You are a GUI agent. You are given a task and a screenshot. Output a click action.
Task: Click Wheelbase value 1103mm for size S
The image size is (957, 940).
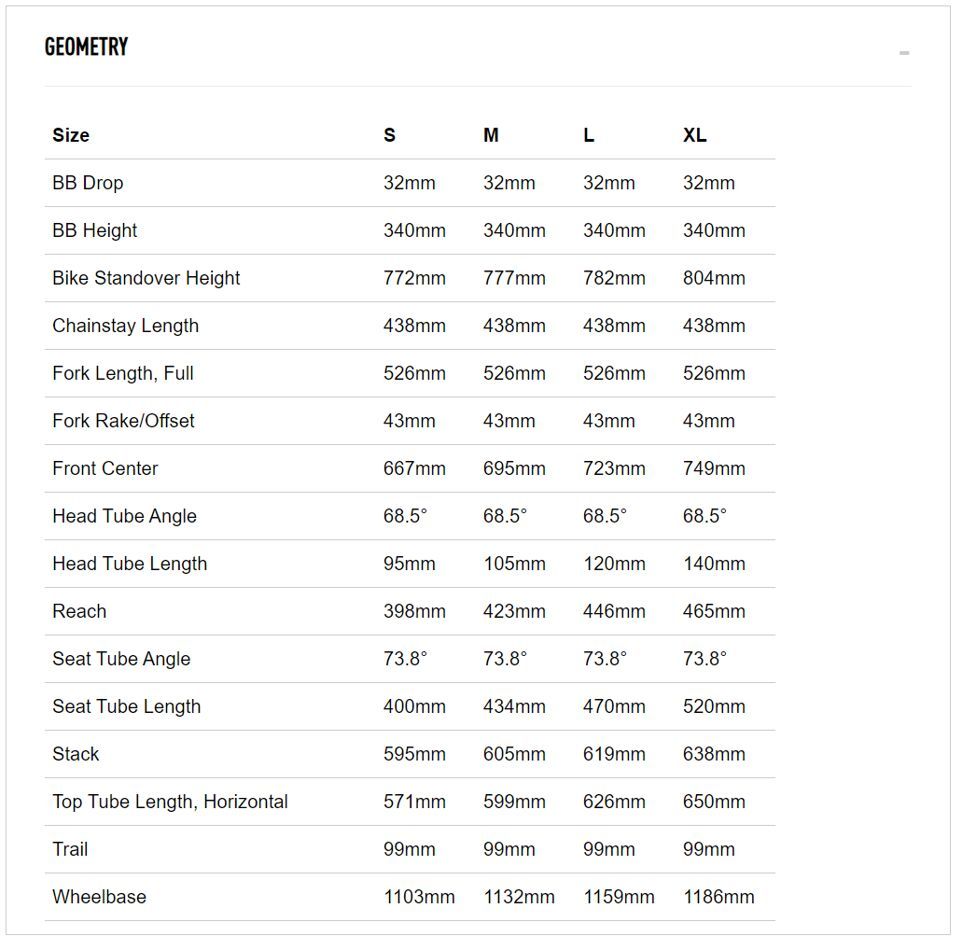coord(419,897)
